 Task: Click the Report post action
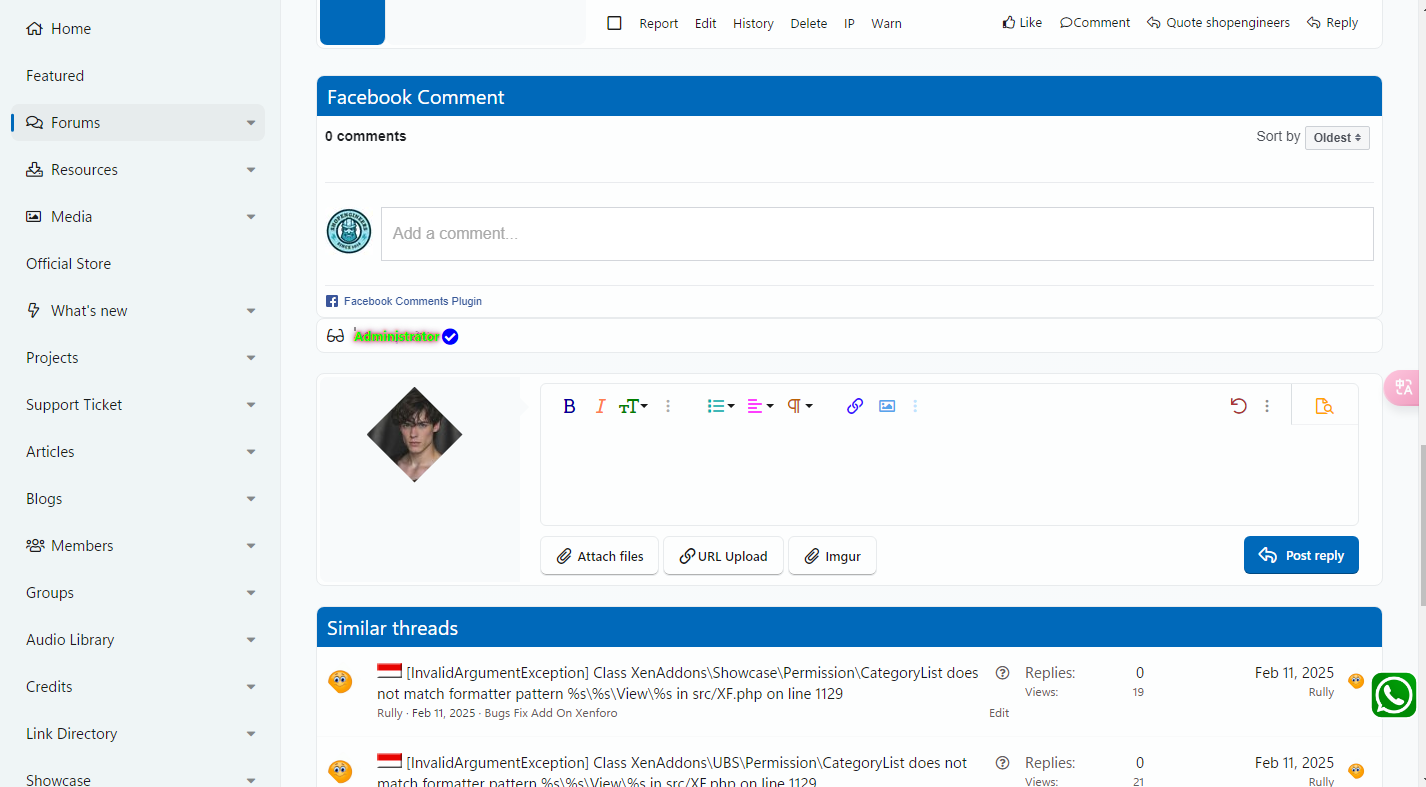click(x=659, y=23)
